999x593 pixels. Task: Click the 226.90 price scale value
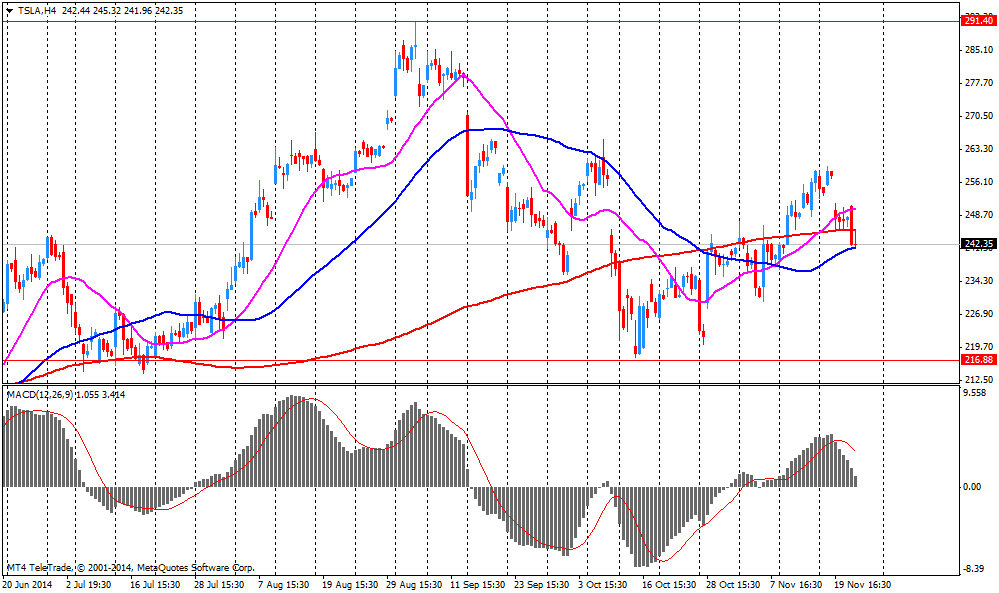click(979, 314)
